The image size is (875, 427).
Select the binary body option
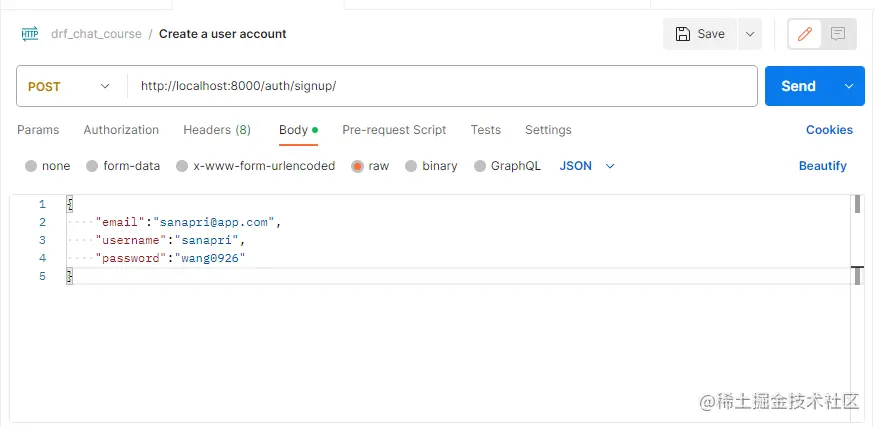click(x=431, y=166)
